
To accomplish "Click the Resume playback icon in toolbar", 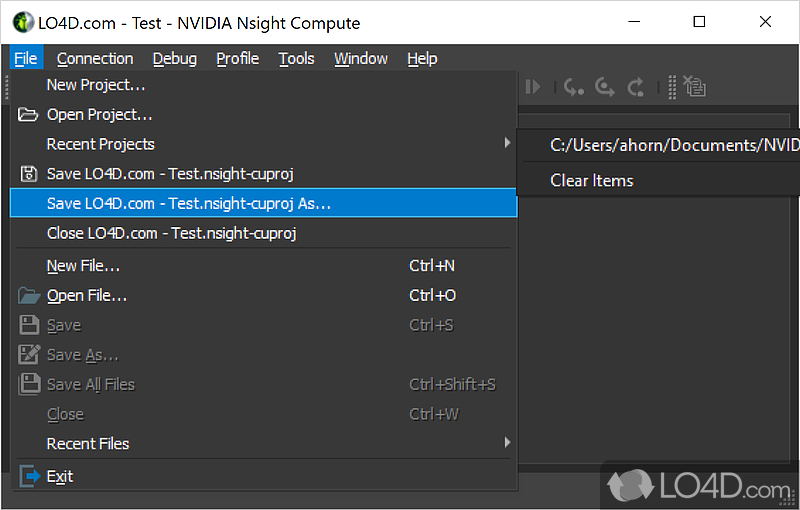I will [x=533, y=88].
